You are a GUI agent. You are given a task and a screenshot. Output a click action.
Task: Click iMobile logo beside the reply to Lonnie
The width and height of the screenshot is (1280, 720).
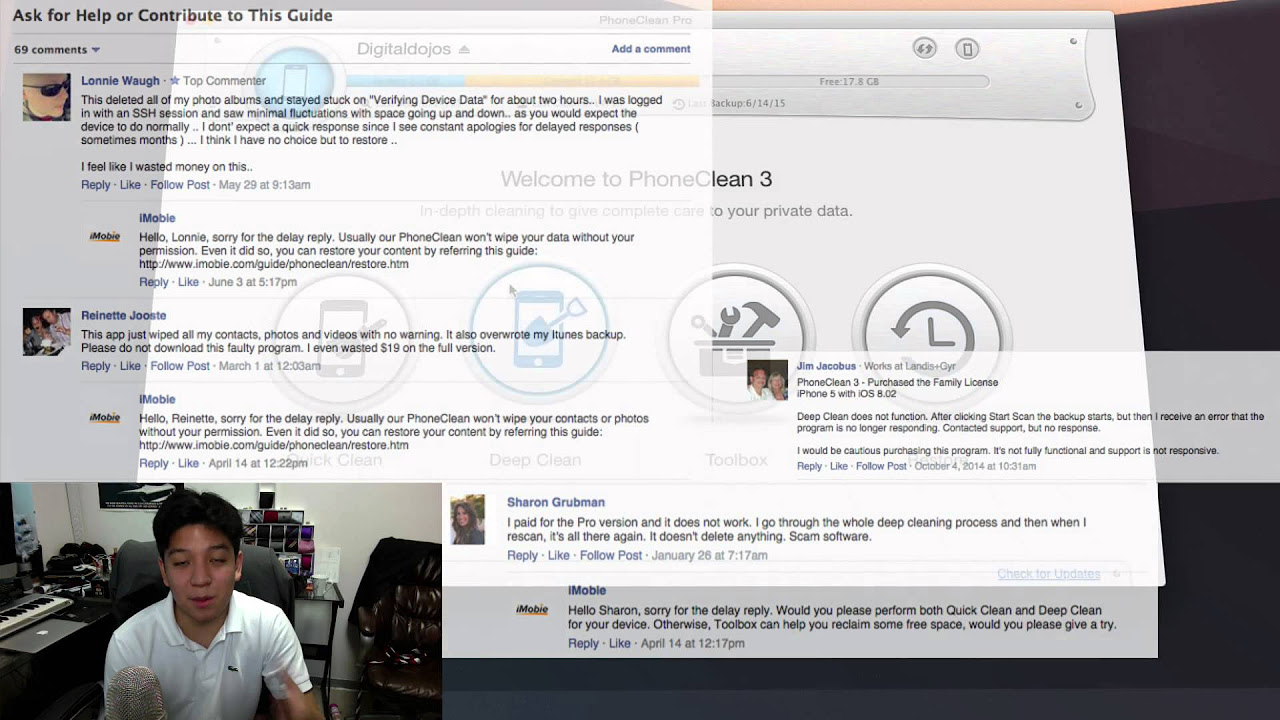pos(105,237)
